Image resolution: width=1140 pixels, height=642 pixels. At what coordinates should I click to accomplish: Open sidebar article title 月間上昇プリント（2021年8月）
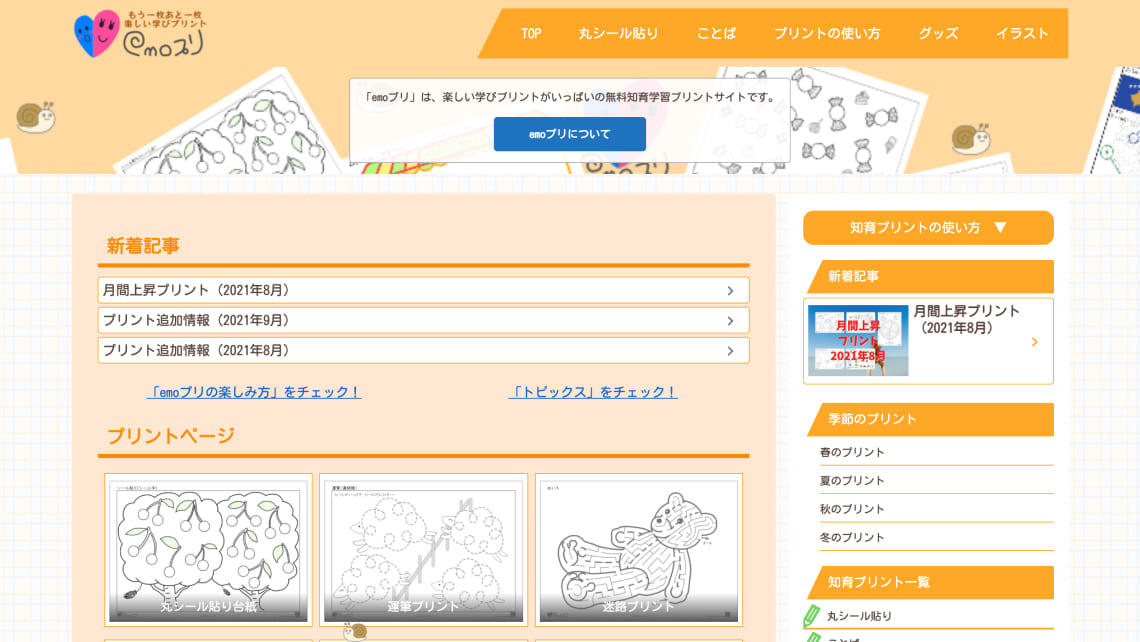click(966, 319)
